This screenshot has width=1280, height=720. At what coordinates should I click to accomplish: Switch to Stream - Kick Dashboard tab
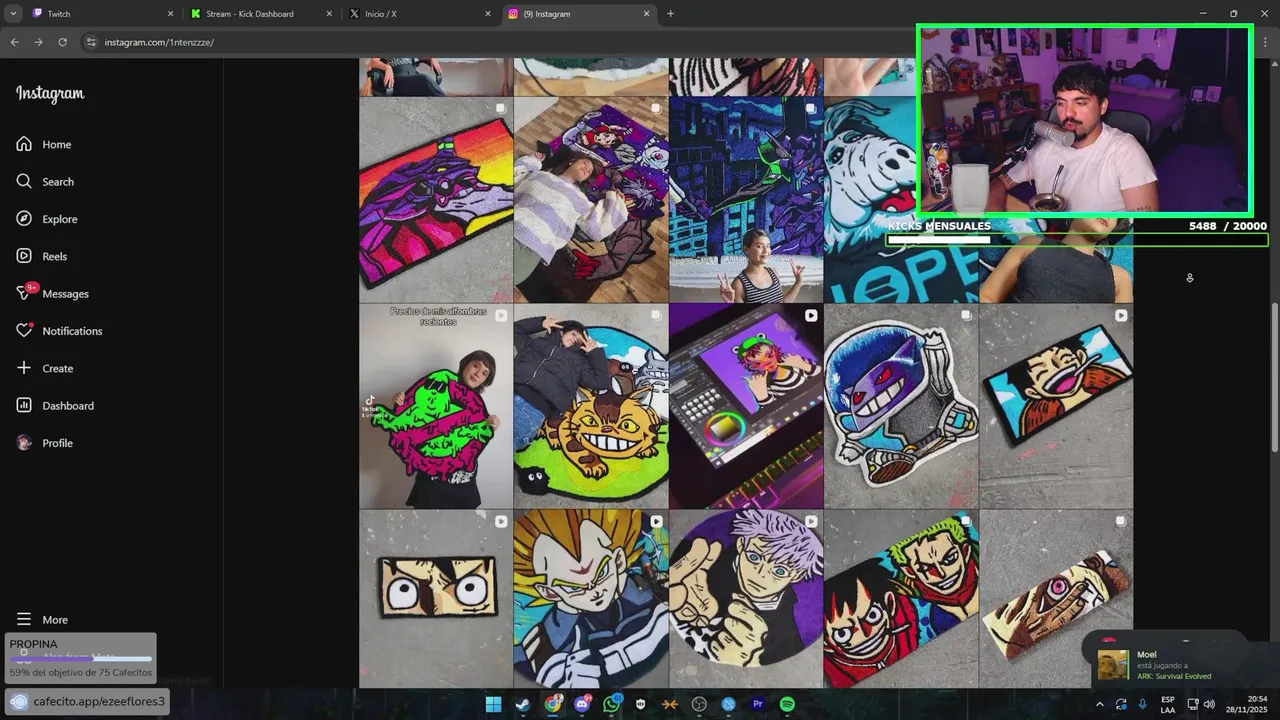(261, 14)
